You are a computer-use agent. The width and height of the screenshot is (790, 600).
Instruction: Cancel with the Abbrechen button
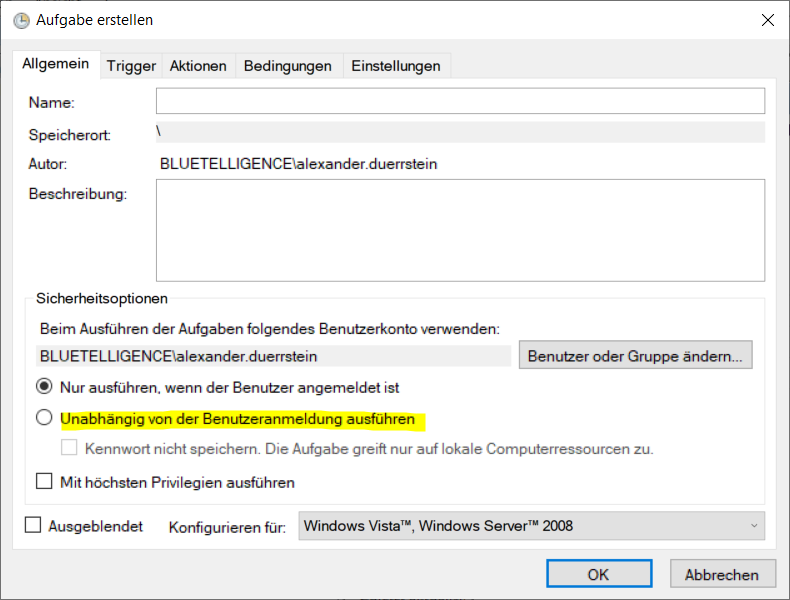point(722,574)
